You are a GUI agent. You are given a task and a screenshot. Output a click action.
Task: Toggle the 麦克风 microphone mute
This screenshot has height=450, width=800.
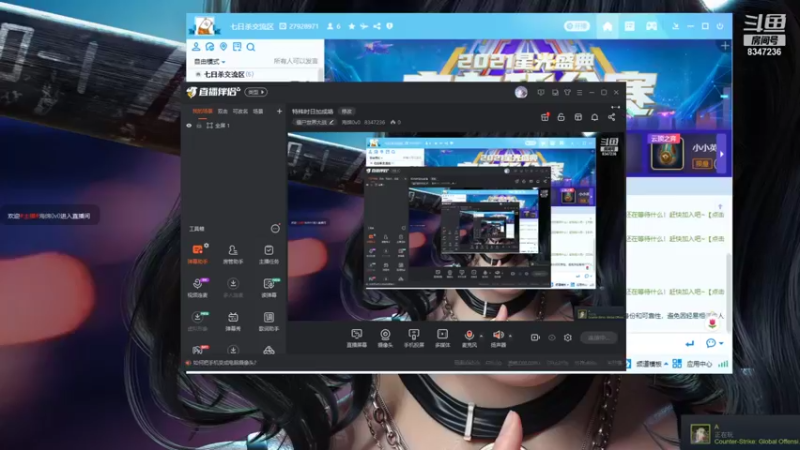(469, 338)
